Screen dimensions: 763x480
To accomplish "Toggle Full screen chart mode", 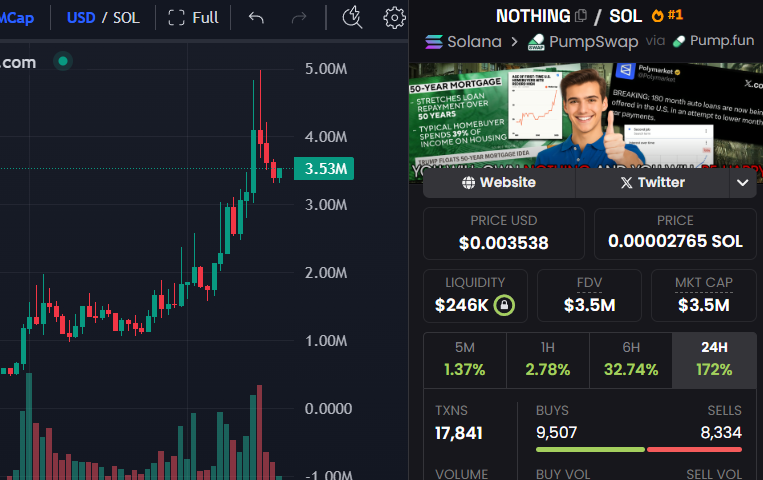I will 193,18.
